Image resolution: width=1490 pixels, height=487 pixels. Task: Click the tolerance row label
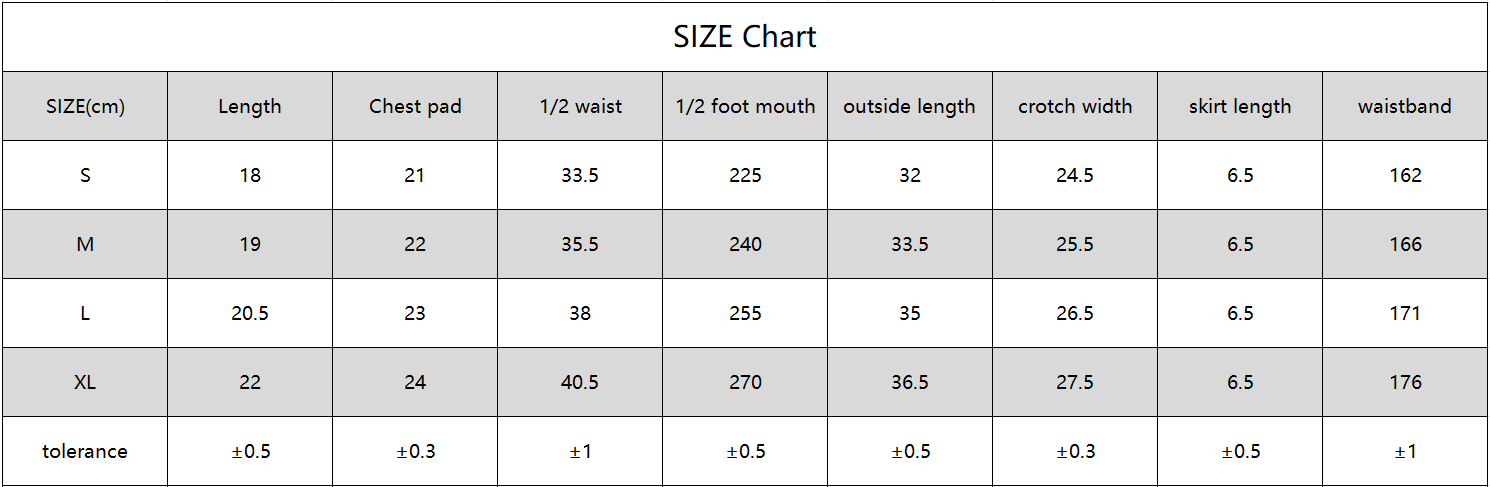pyautogui.click(x=85, y=451)
